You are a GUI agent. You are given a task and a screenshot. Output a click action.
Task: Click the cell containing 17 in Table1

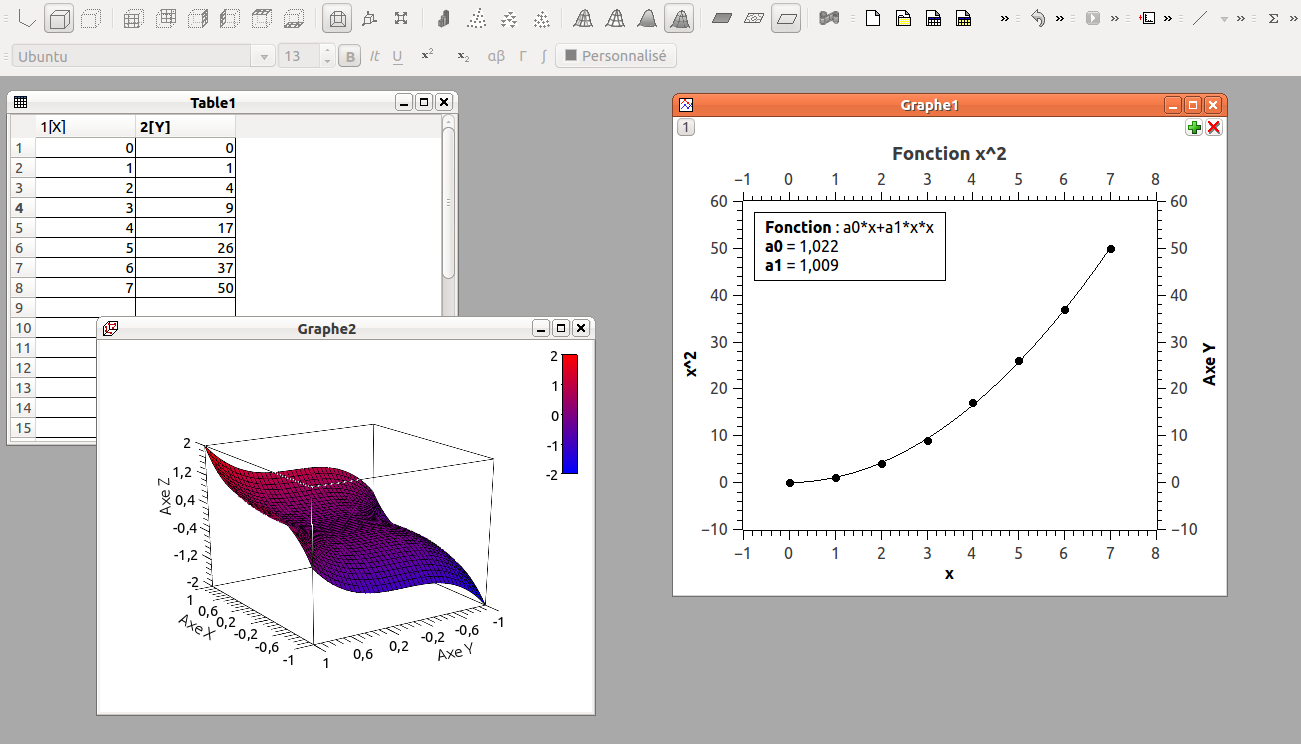tap(185, 228)
